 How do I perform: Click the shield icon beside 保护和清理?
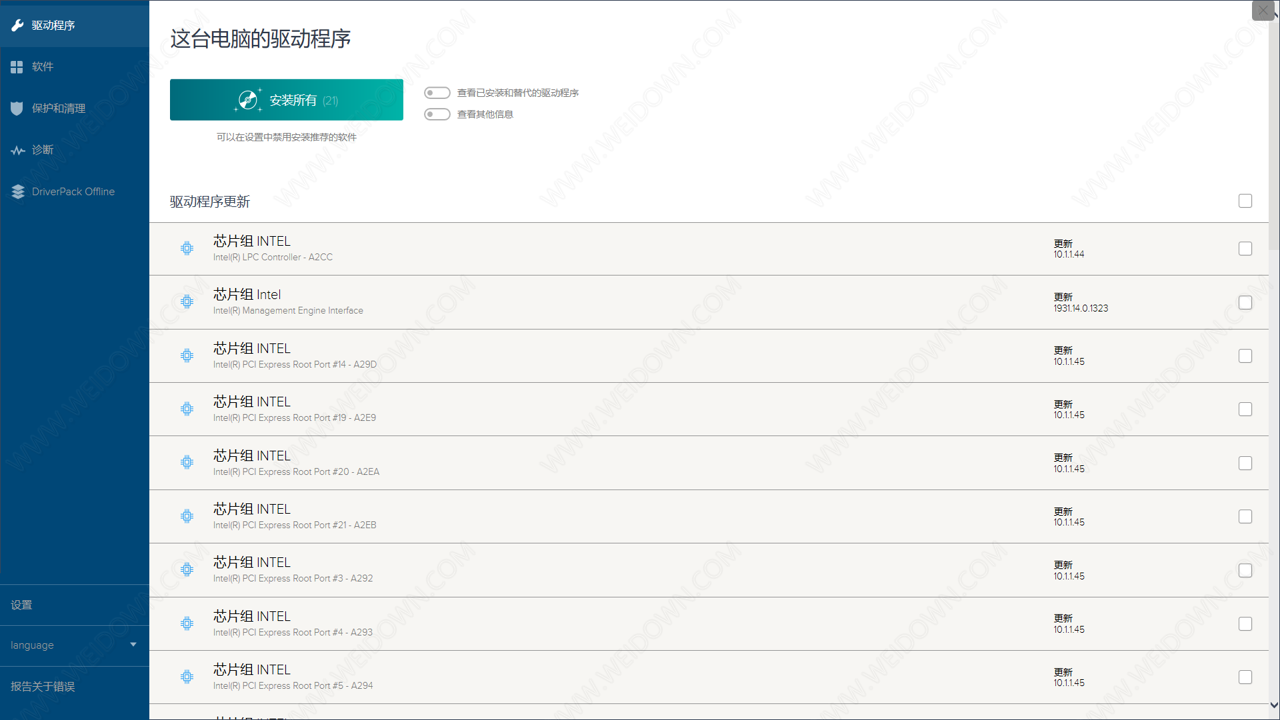pyautogui.click(x=17, y=108)
